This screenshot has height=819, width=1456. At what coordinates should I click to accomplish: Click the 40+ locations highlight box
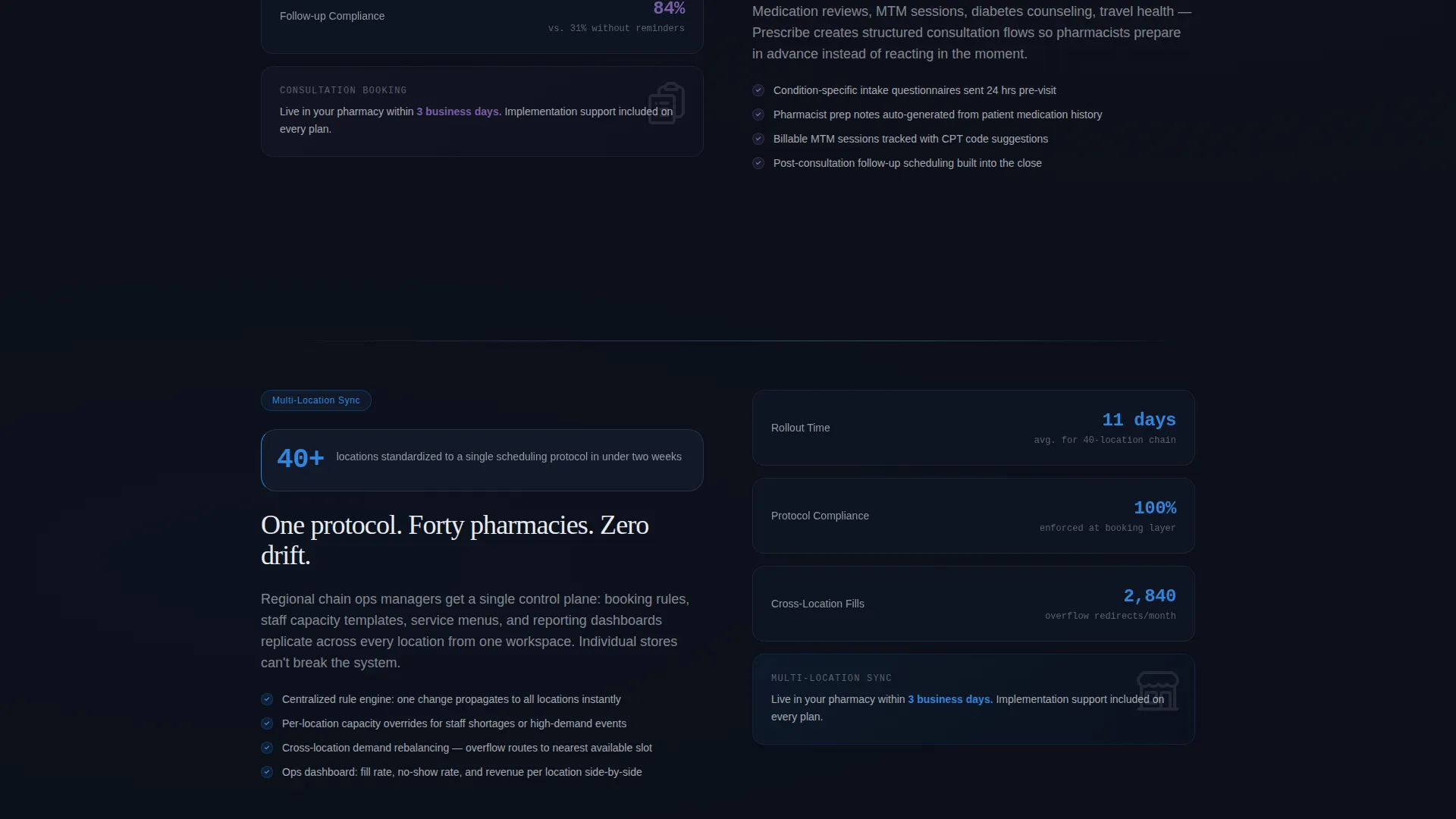point(482,460)
